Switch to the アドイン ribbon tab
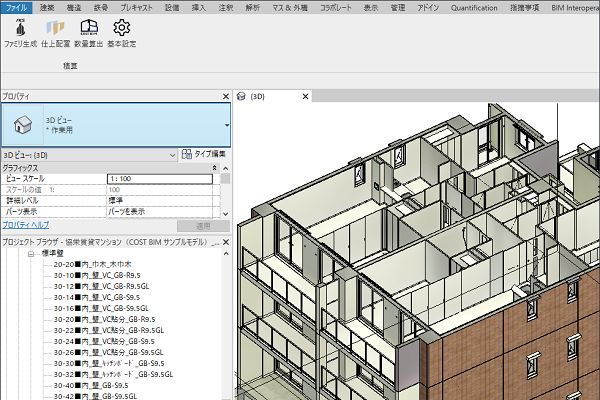Image resolution: width=600 pixels, height=400 pixels. [428, 8]
